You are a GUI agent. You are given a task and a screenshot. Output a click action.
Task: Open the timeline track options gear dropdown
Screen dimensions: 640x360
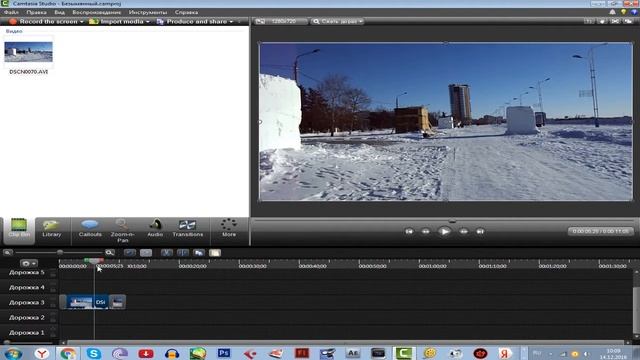[29, 264]
